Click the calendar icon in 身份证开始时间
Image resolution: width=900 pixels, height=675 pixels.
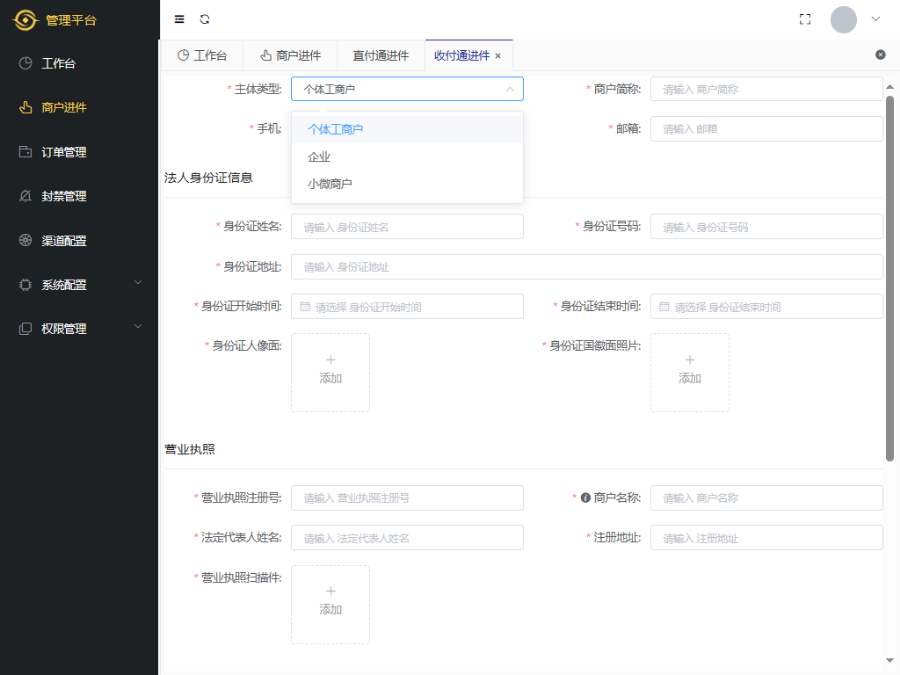click(x=305, y=307)
